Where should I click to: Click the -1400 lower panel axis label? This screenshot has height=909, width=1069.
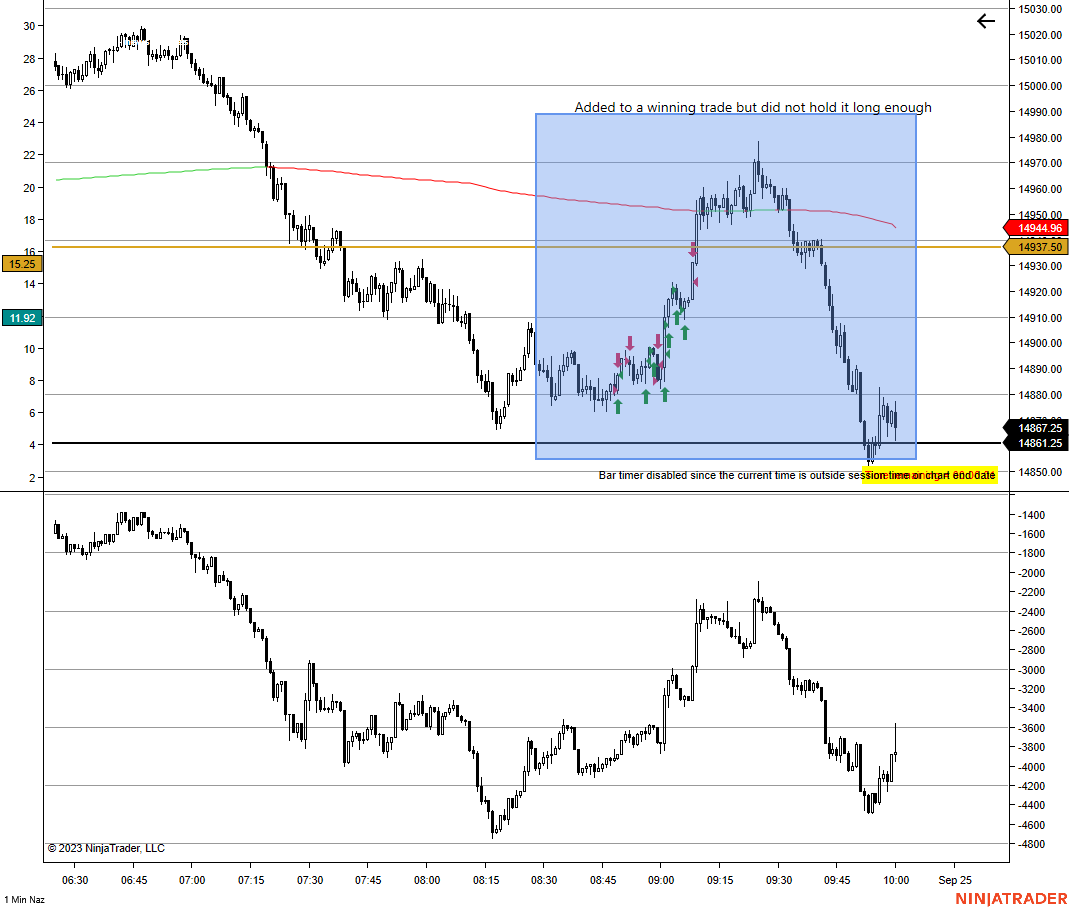pos(1031,516)
